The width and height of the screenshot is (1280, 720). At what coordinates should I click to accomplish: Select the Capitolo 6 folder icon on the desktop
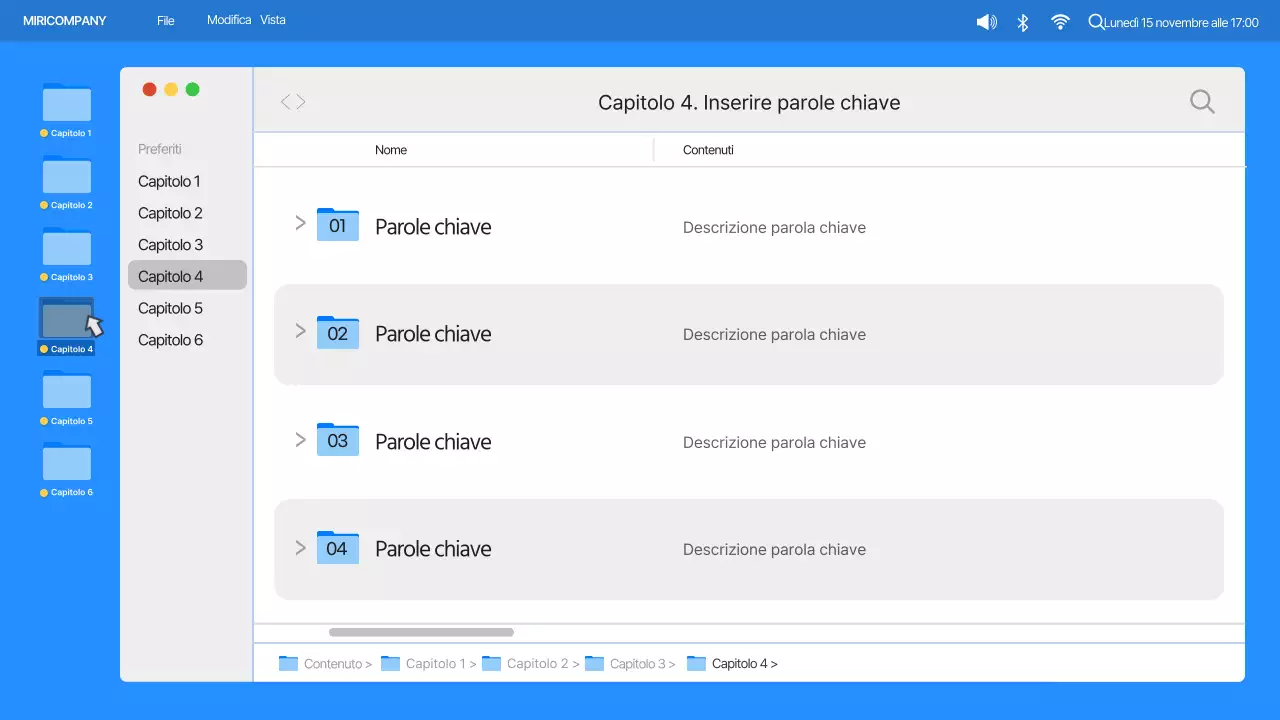(66, 463)
